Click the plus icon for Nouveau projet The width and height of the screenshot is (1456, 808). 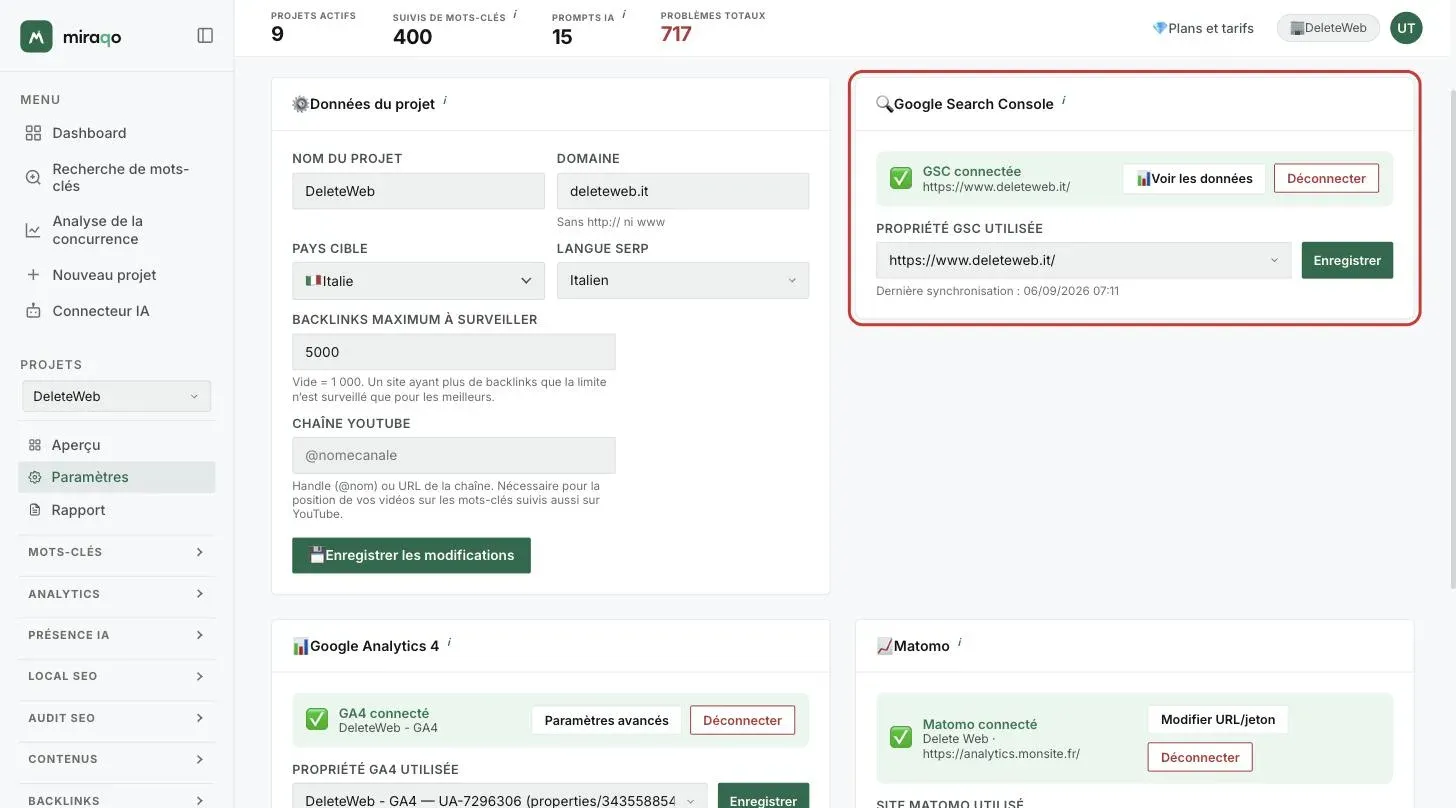33,275
